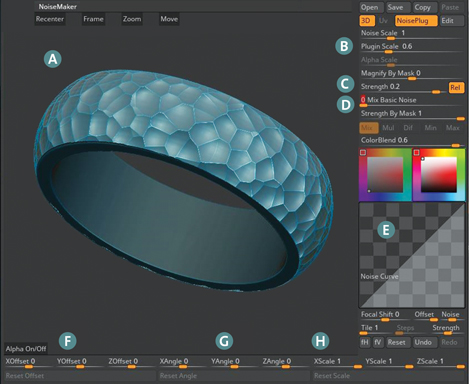Select the Mix blend mode

(369, 128)
